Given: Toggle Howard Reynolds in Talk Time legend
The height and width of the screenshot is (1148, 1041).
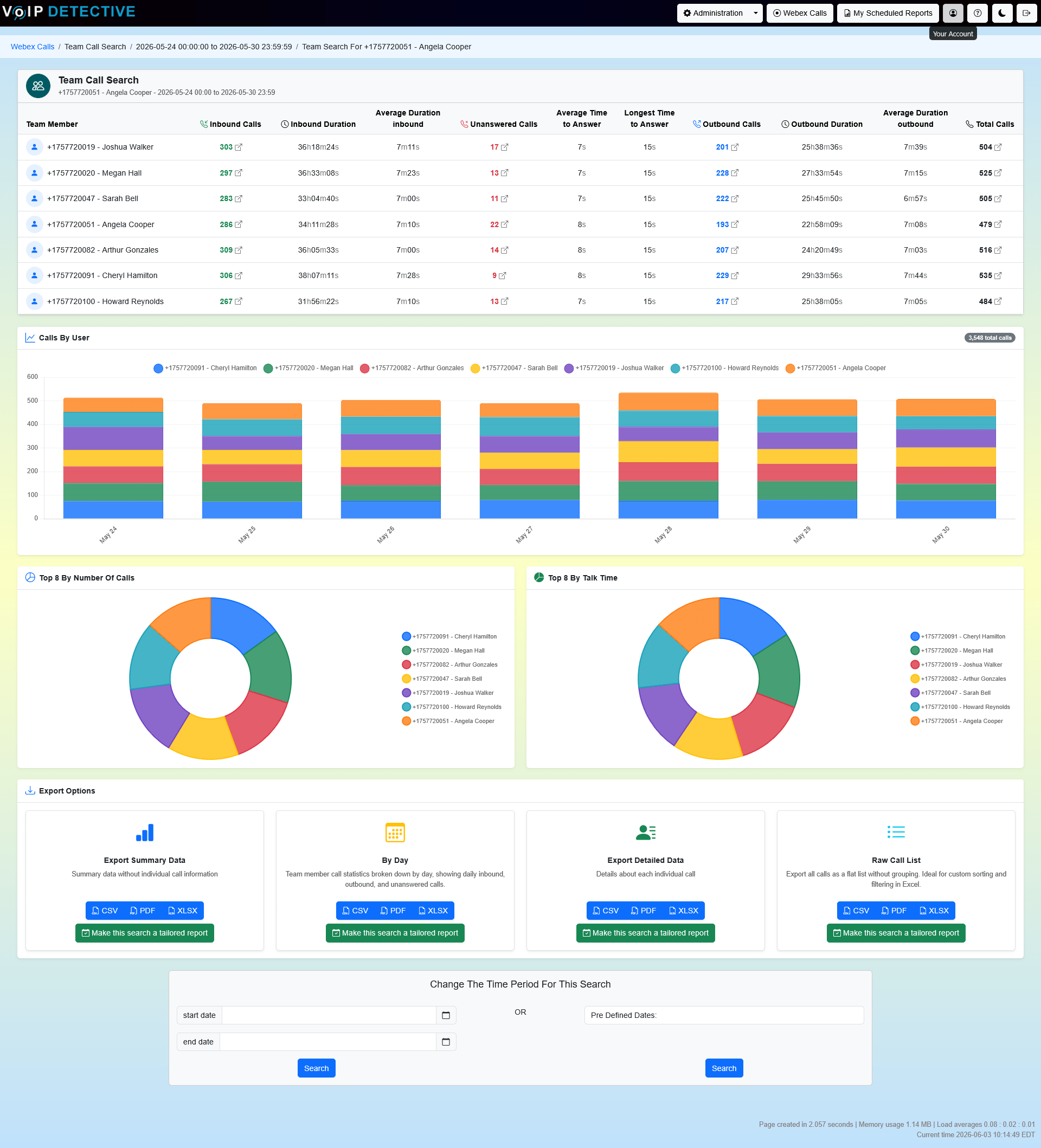Looking at the screenshot, I should click(x=960, y=707).
